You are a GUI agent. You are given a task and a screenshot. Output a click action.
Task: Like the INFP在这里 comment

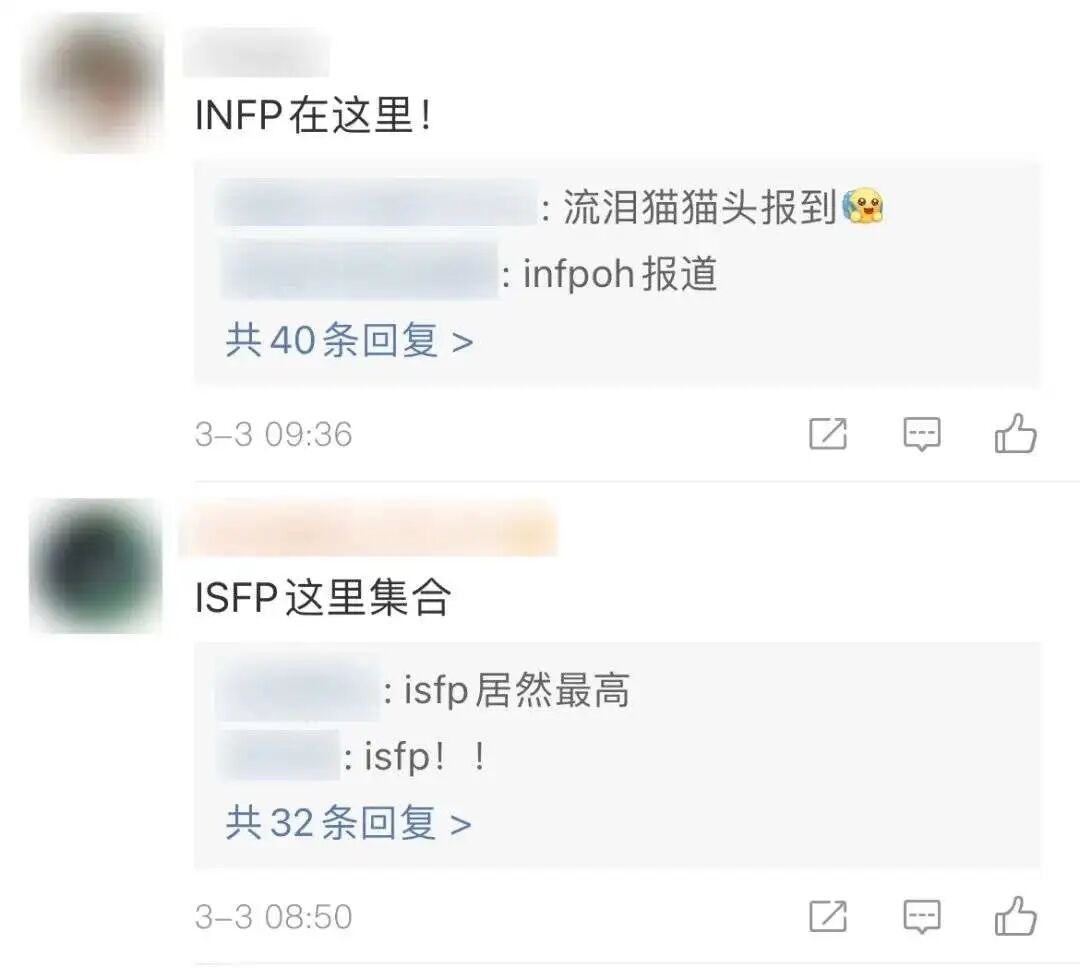click(x=1015, y=433)
